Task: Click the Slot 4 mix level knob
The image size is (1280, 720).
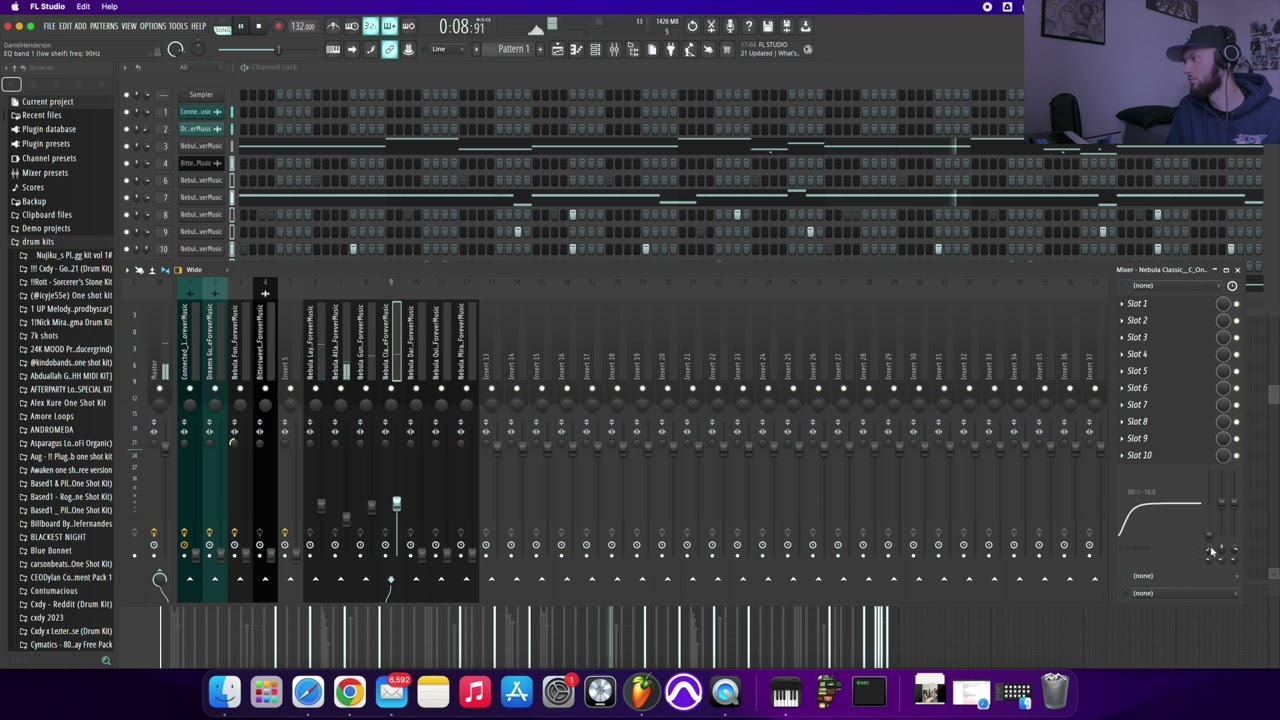Action: click(x=1223, y=354)
